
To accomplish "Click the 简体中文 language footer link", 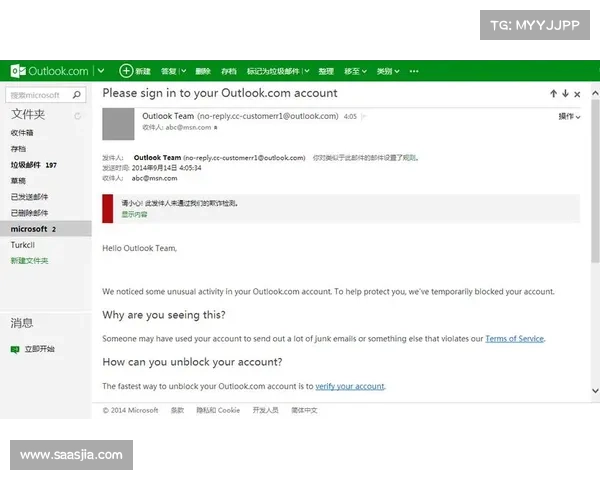I will coord(304,410).
